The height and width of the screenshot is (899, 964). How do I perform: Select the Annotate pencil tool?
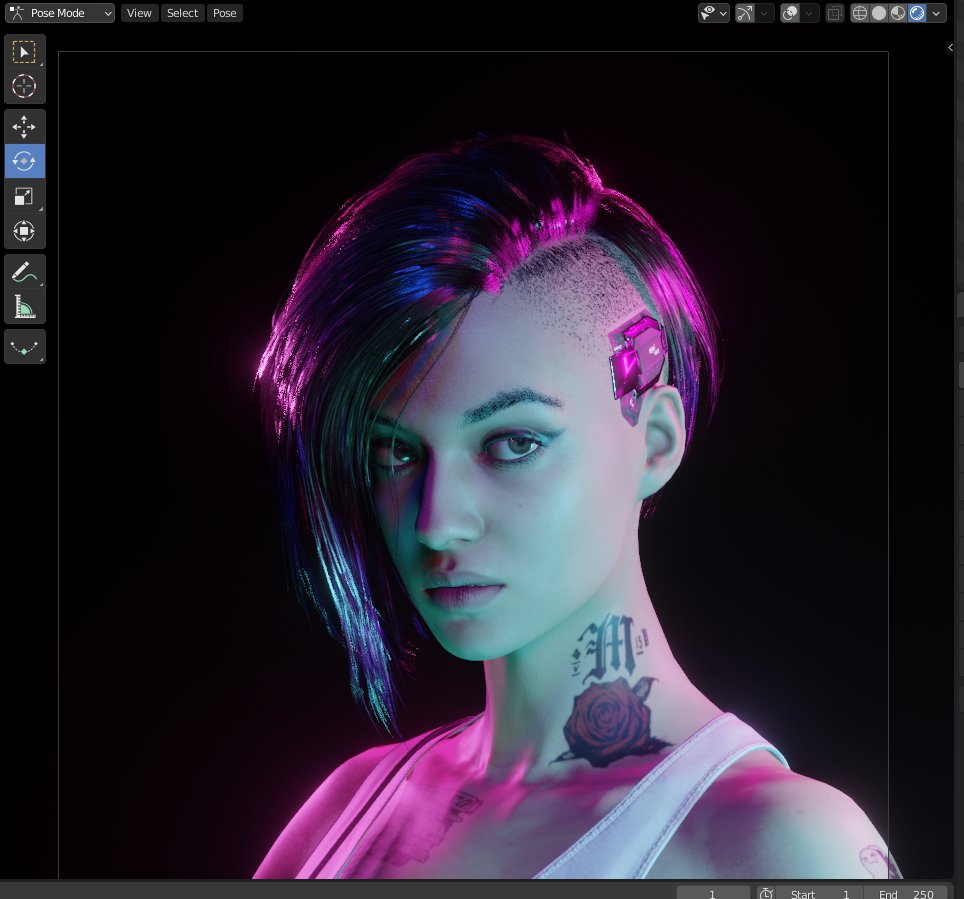point(25,271)
